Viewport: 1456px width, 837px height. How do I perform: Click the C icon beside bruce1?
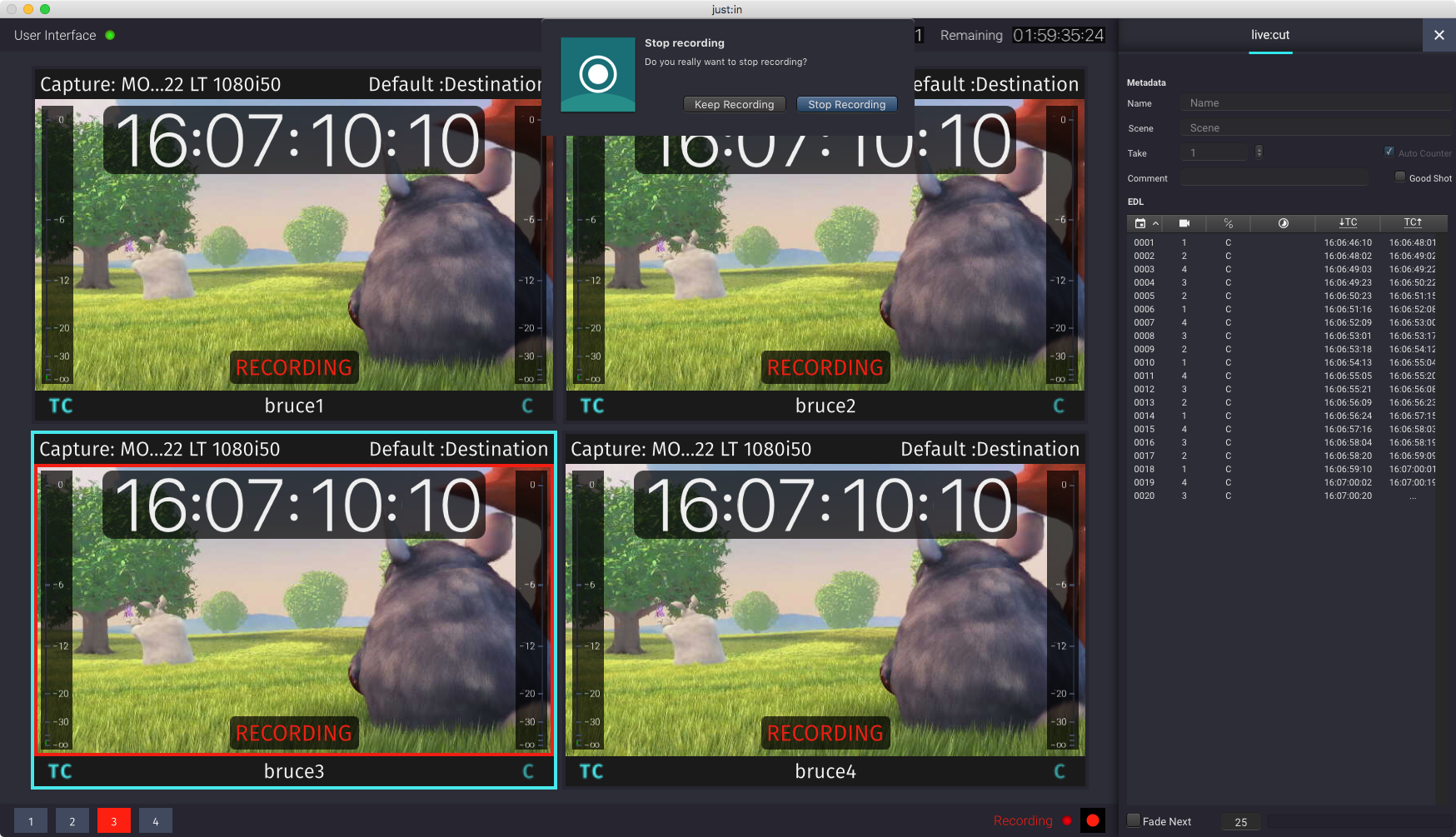coord(527,406)
